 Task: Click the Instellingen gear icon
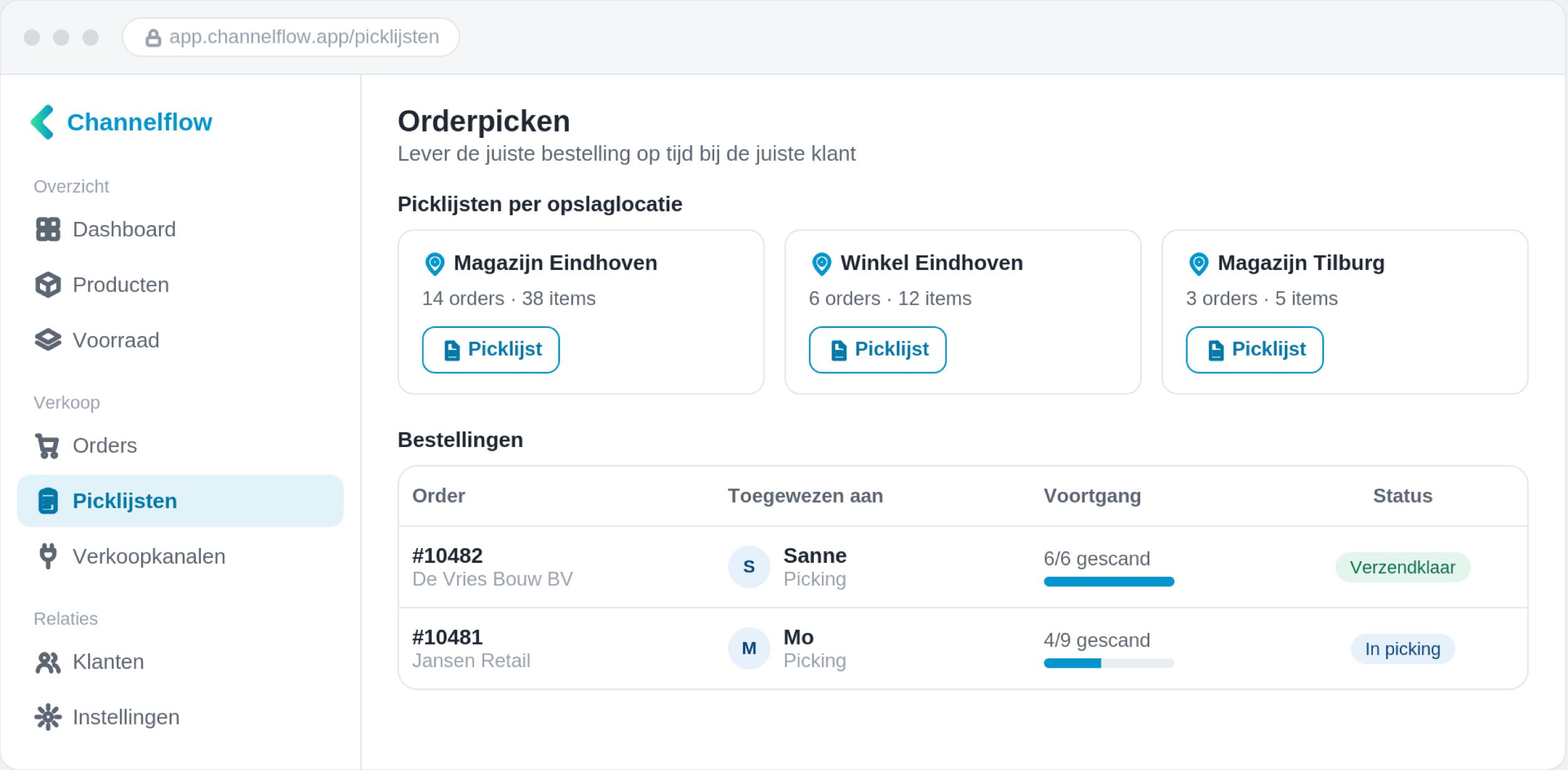pyautogui.click(x=48, y=717)
